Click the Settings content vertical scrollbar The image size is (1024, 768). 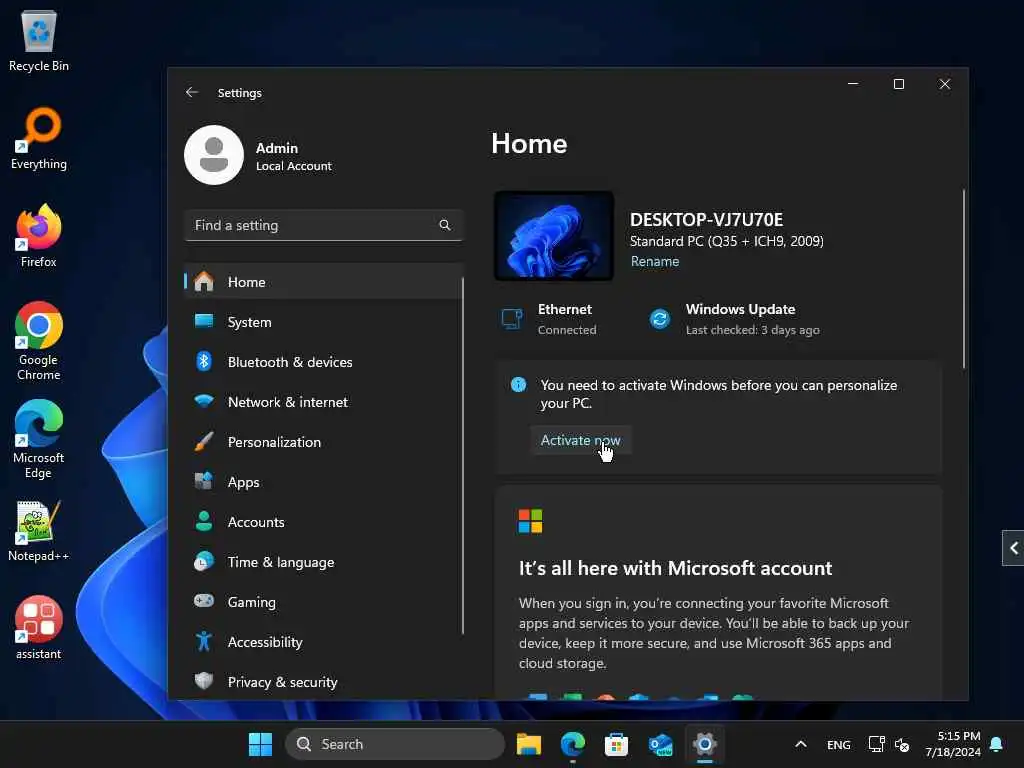(963, 280)
